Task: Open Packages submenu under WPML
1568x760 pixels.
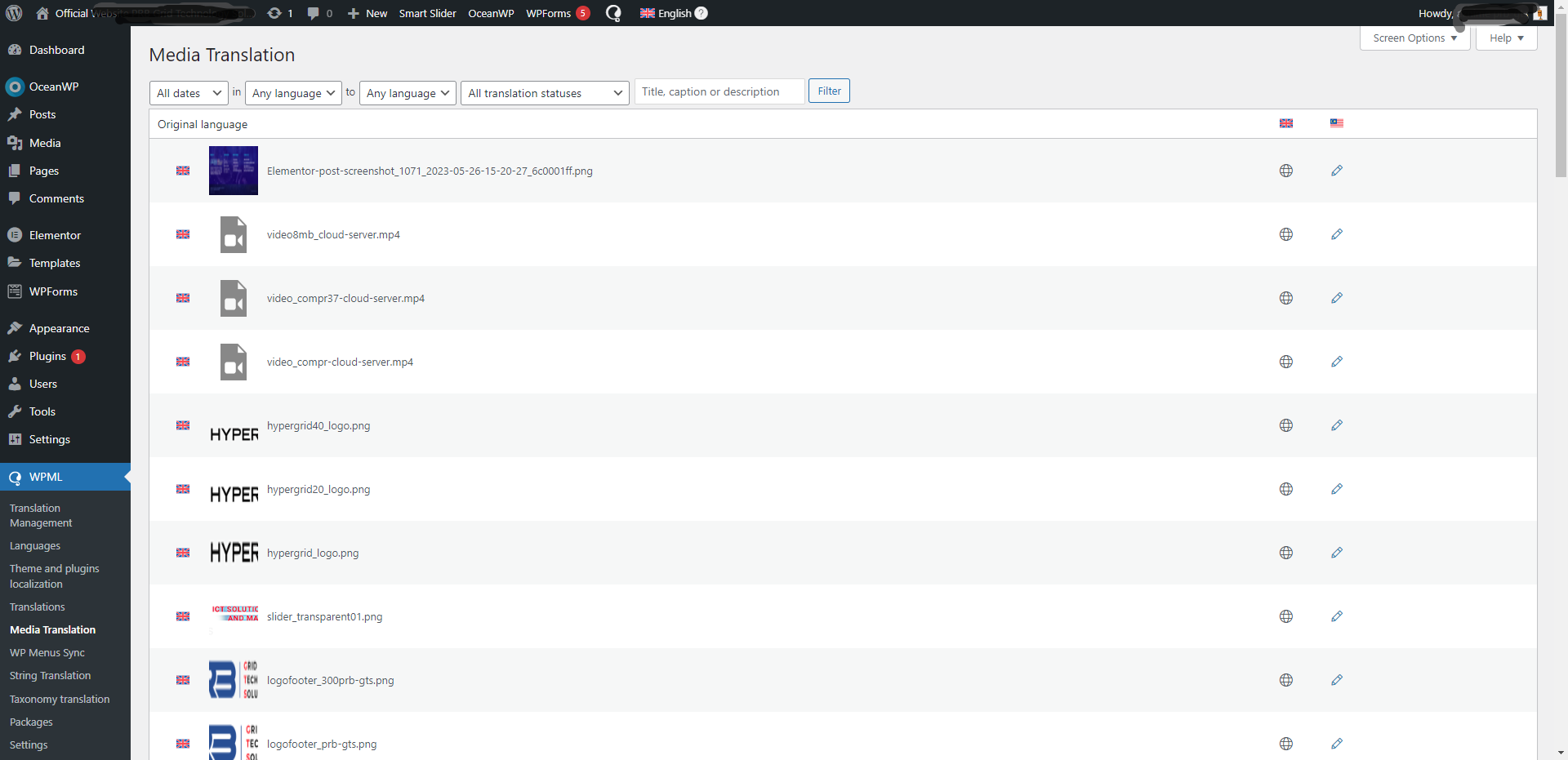Action: (31, 722)
